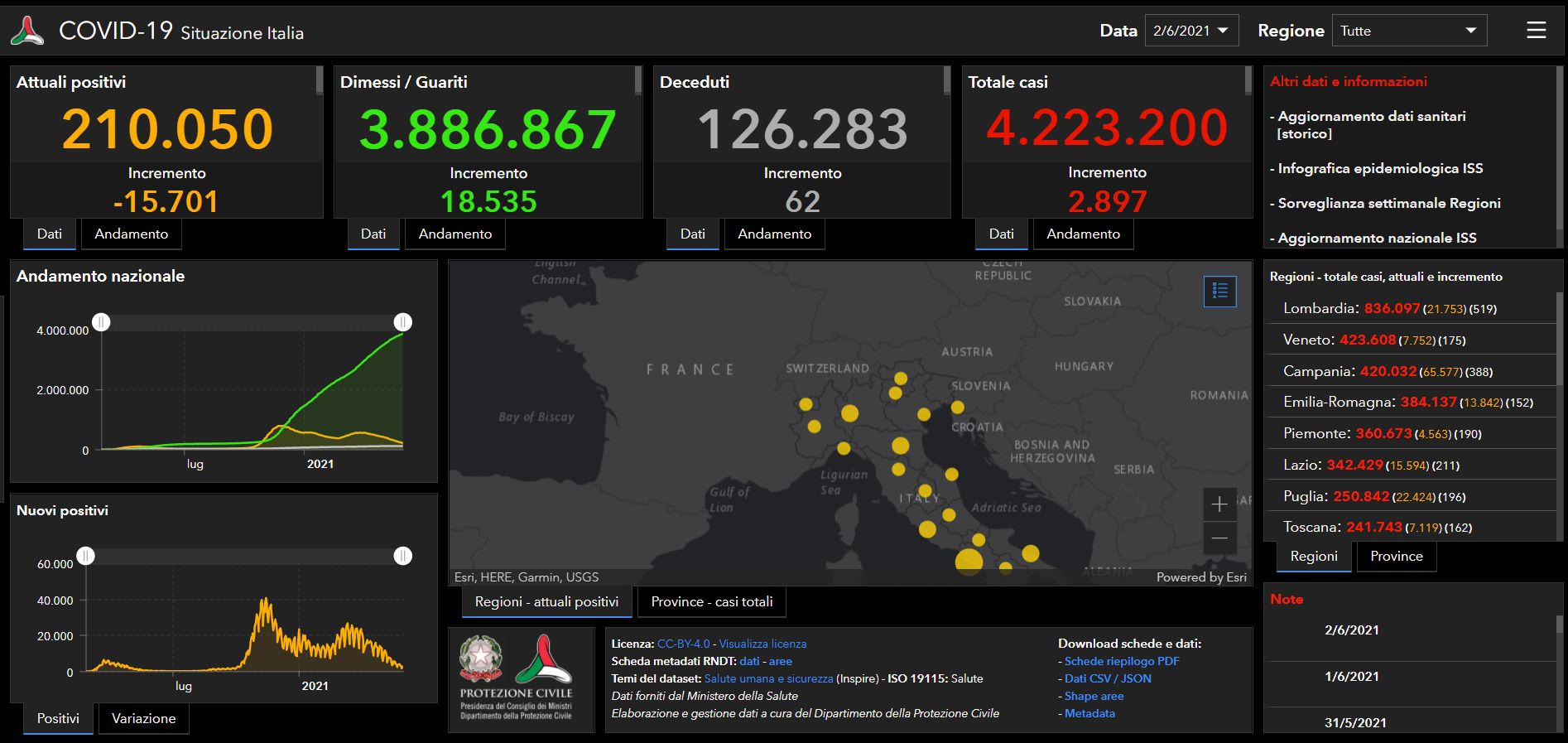
Task: Select the 1/6/2021 note entry
Action: [x=1351, y=676]
